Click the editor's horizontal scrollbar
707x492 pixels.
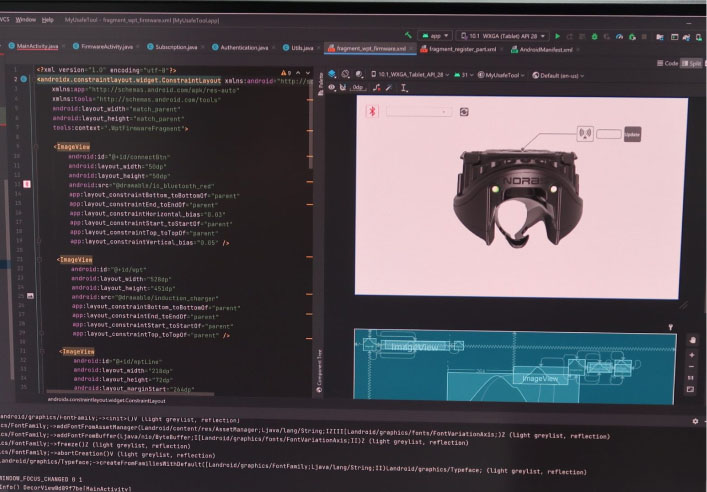pyautogui.click(x=129, y=393)
